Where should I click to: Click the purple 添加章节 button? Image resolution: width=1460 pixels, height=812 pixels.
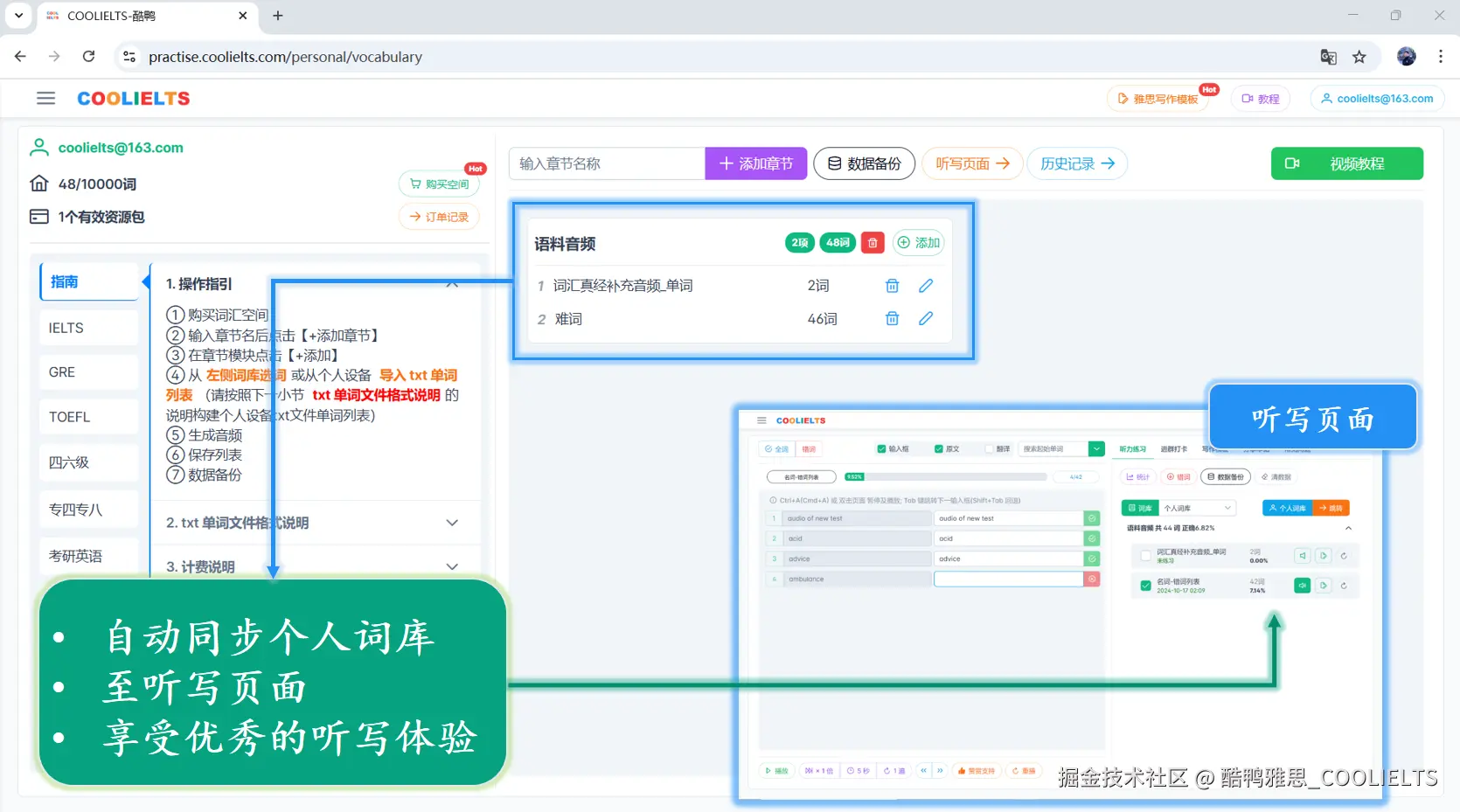point(755,163)
